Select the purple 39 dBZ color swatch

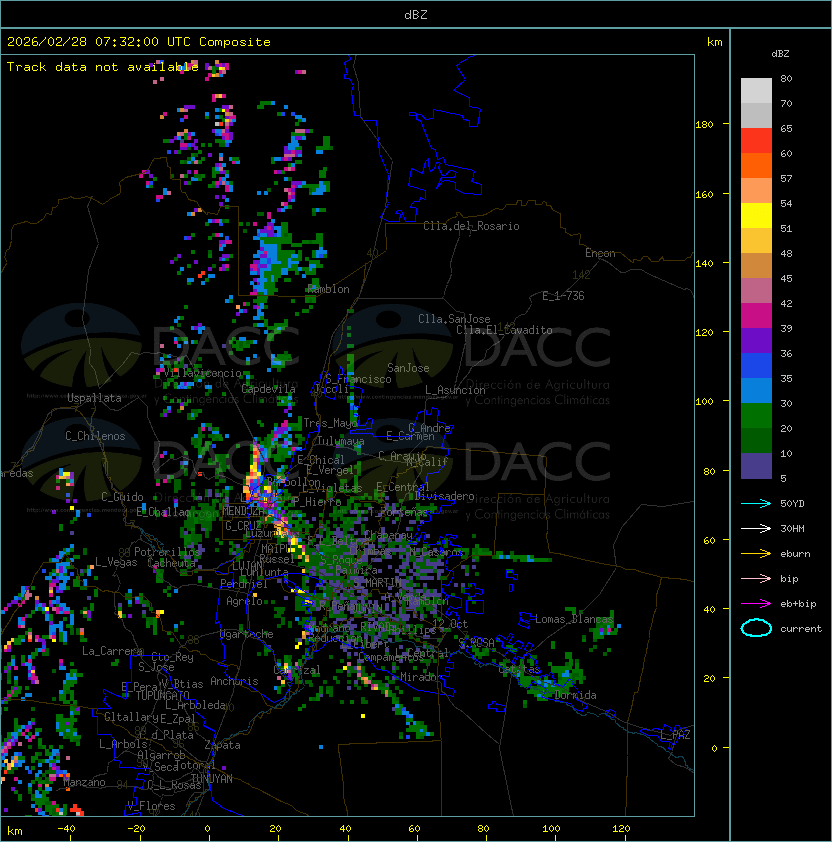756,341
